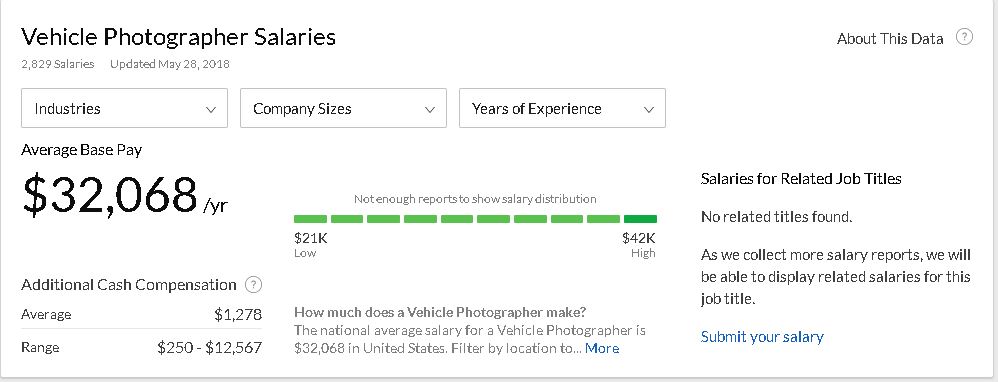Click the Additional Cash Compensation question mark icon
The image size is (998, 382).
click(253, 285)
